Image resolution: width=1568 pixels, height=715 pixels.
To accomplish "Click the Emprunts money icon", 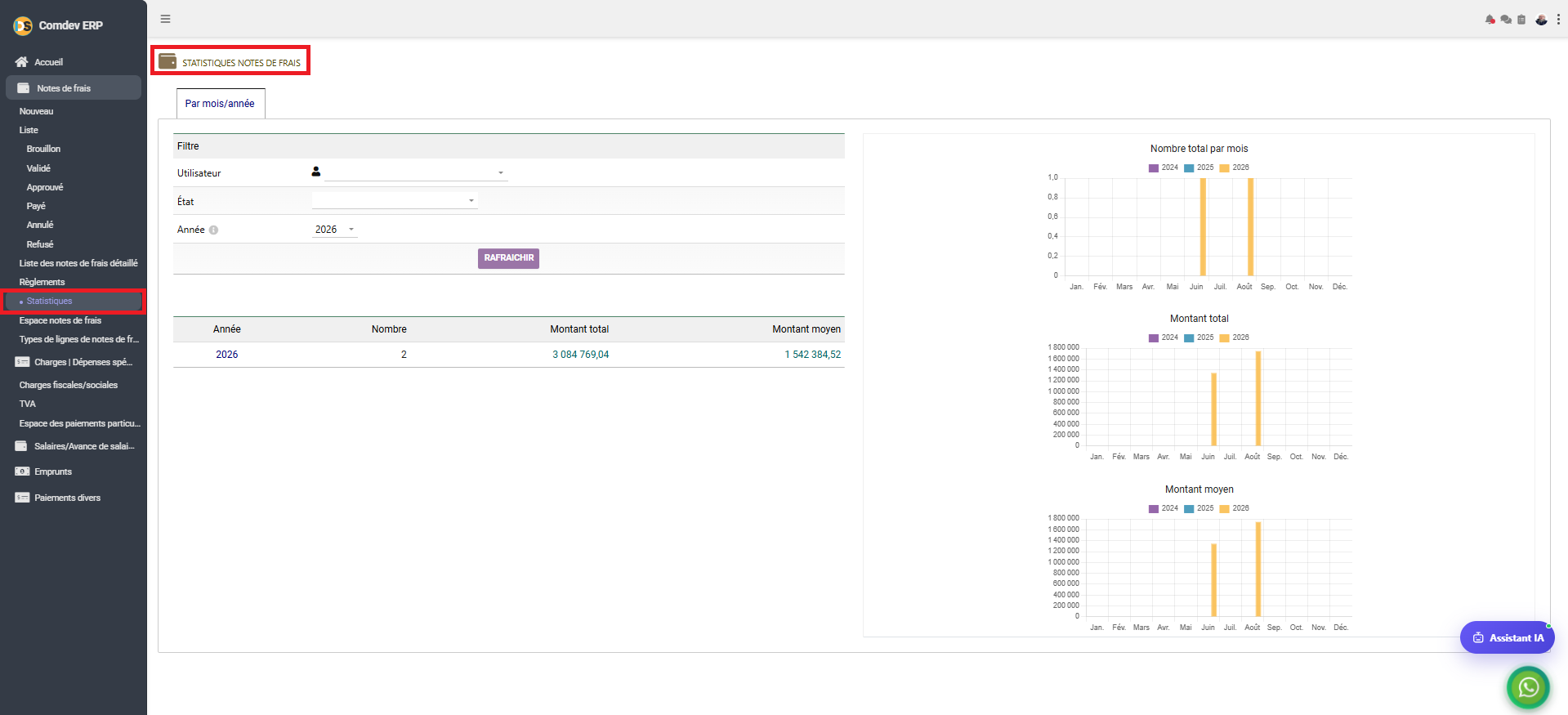I will coord(22,471).
